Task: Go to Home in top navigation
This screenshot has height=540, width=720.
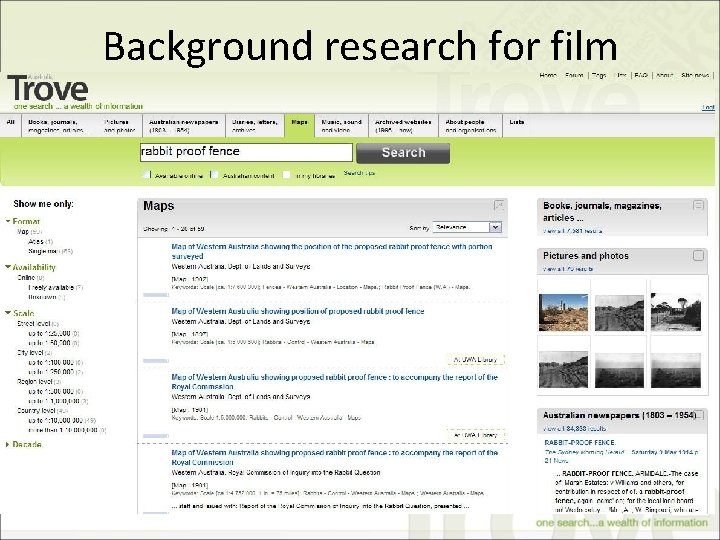Action: click(x=547, y=75)
